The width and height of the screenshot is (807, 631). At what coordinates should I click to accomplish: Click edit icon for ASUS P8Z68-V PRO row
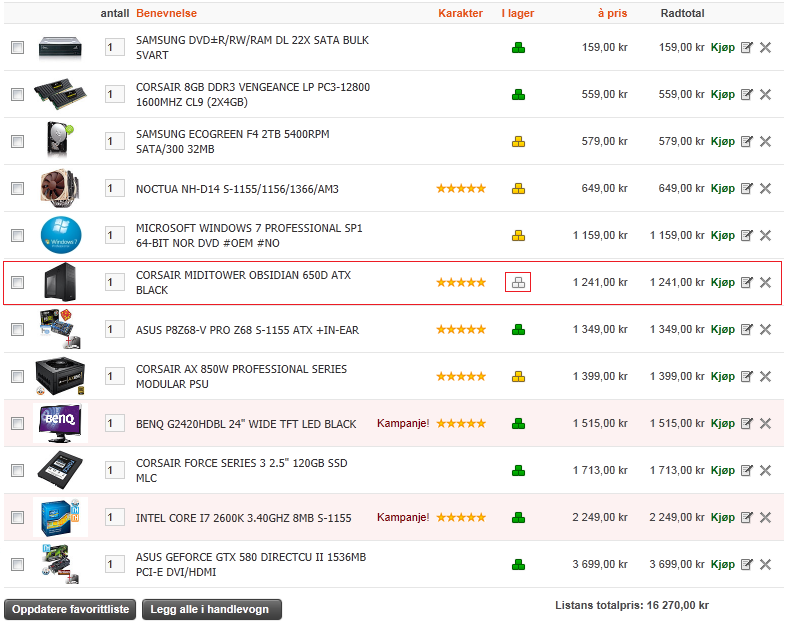[746, 329]
